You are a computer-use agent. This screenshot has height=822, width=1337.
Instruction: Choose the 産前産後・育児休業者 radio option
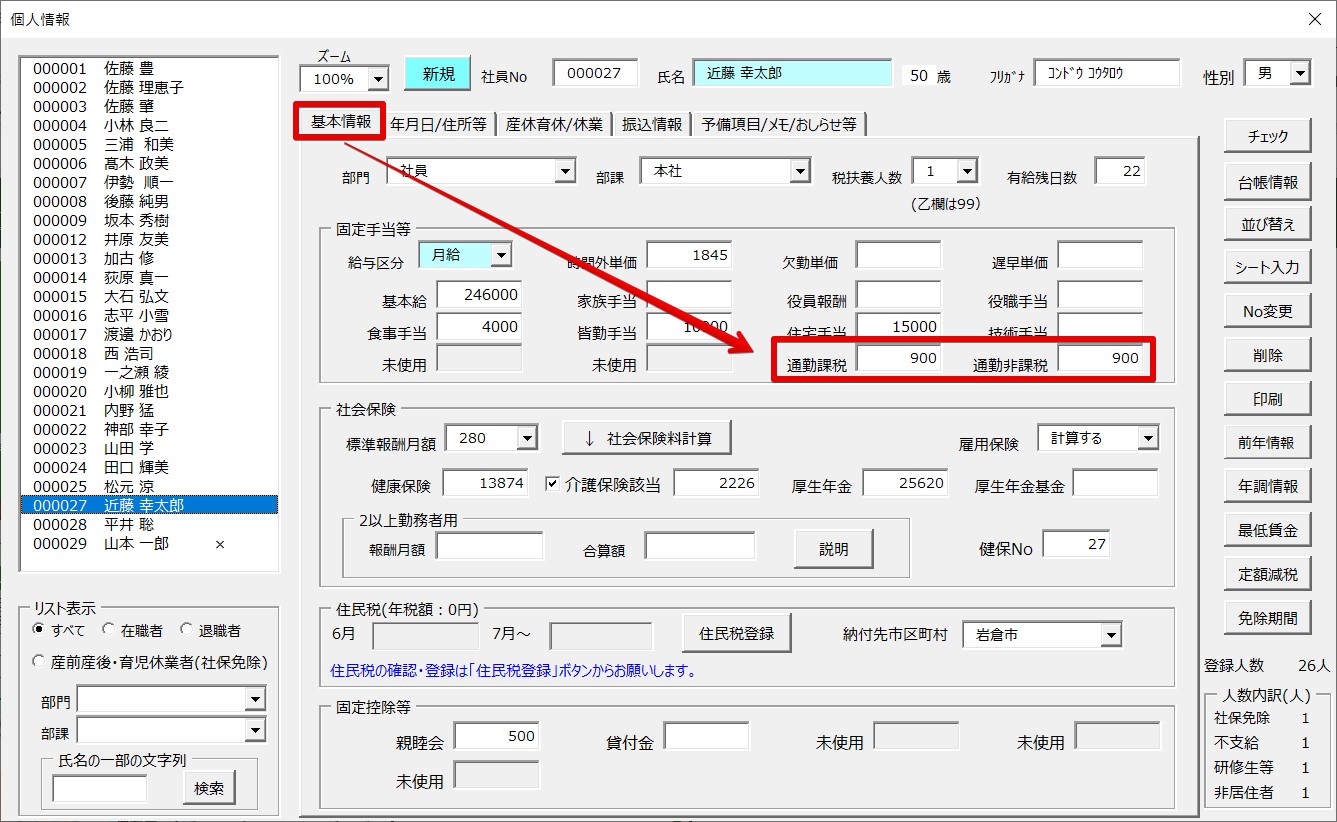click(x=40, y=662)
